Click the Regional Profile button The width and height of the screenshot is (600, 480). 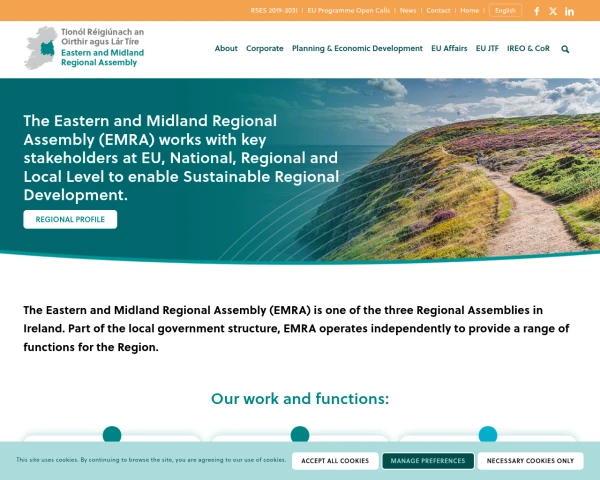coord(70,219)
